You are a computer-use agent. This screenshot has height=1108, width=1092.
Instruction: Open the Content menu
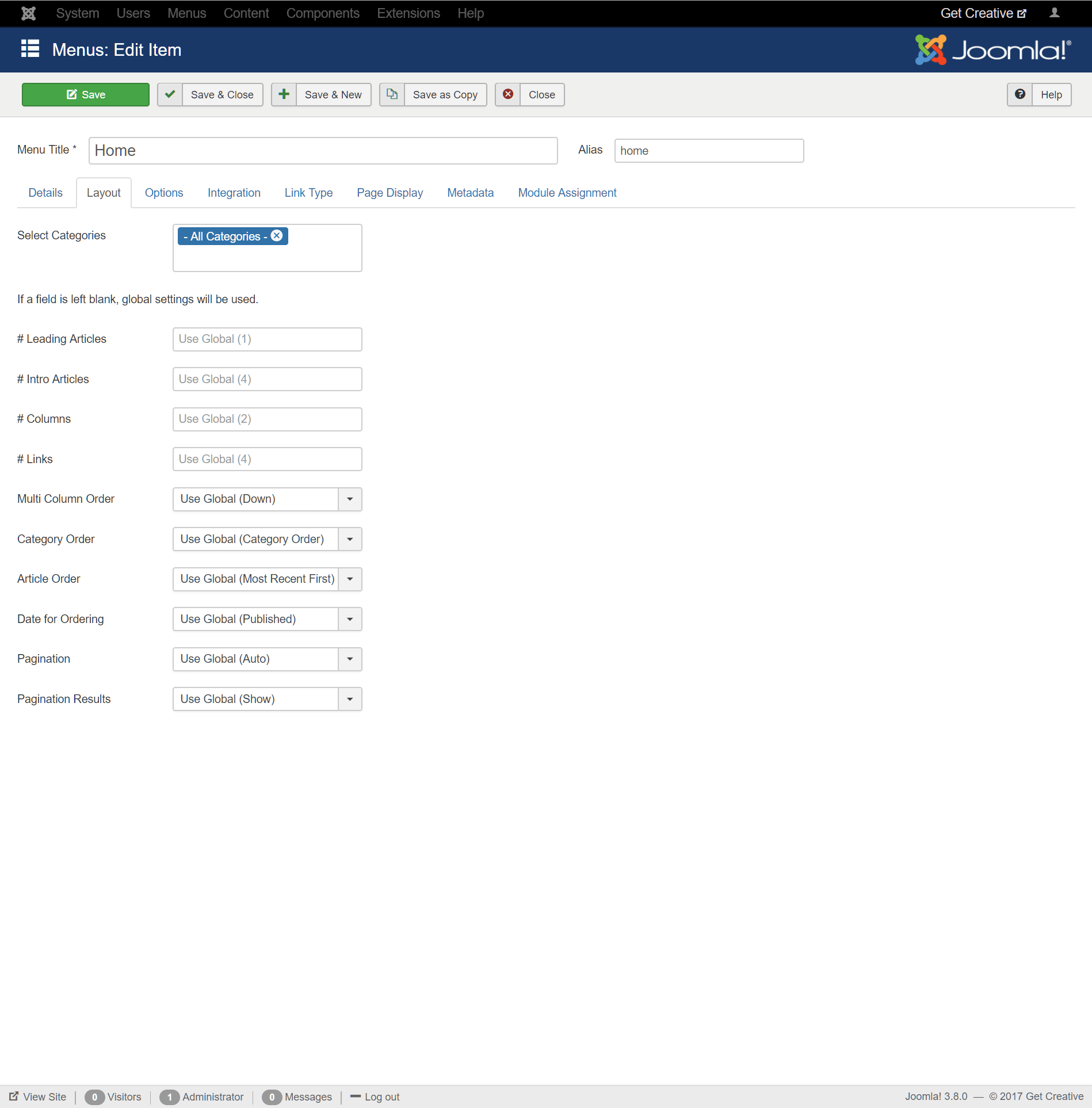click(x=246, y=13)
